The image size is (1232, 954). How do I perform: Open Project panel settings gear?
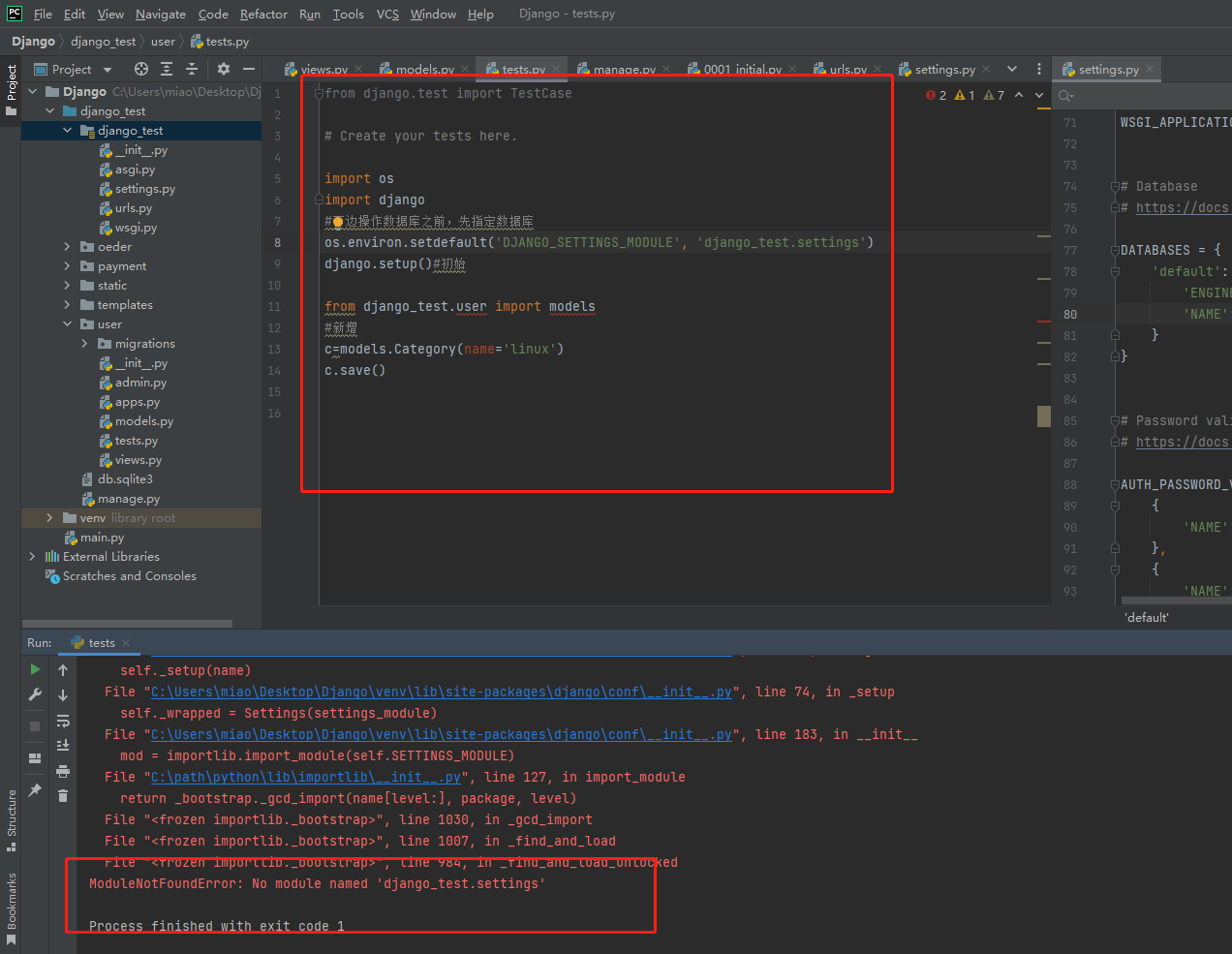point(224,69)
